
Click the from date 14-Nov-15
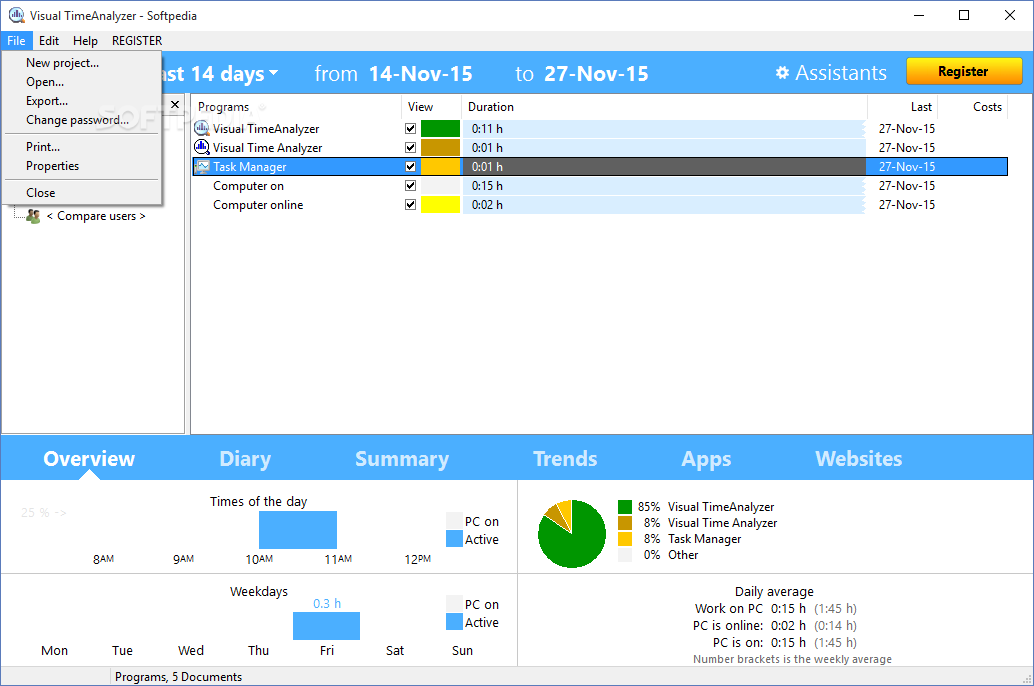(x=421, y=73)
